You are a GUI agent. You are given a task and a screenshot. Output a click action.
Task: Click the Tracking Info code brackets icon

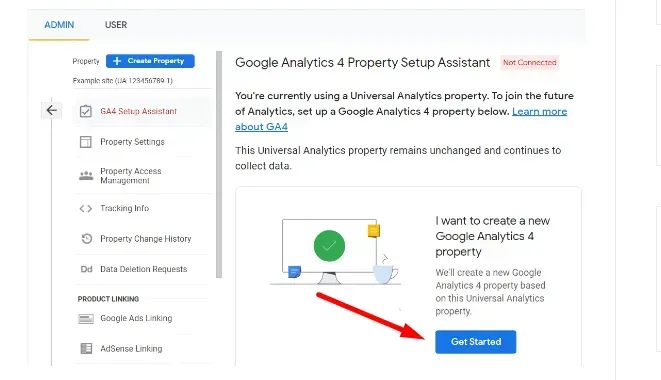[86, 208]
